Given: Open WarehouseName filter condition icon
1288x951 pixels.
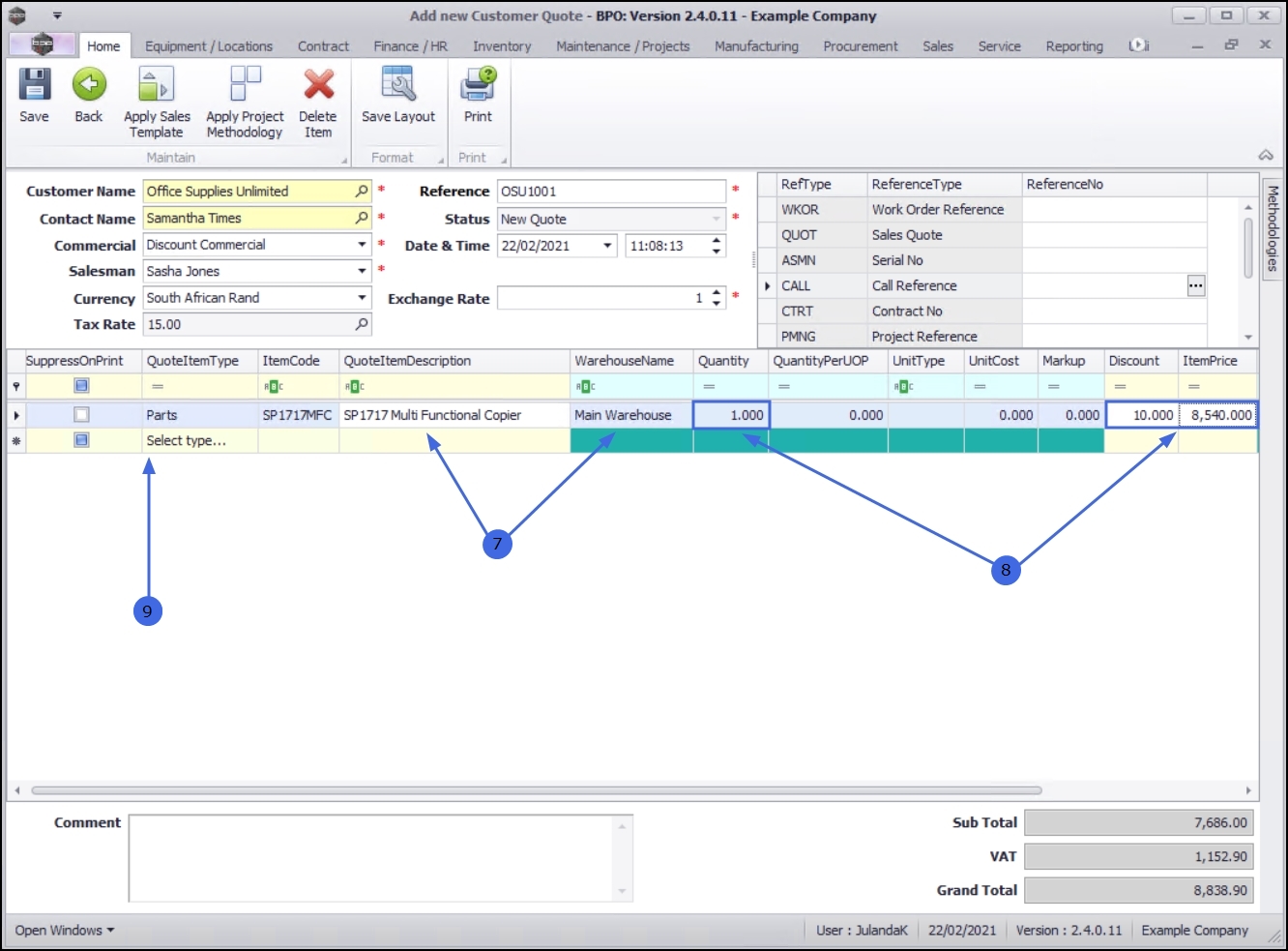Looking at the screenshot, I should click(586, 387).
